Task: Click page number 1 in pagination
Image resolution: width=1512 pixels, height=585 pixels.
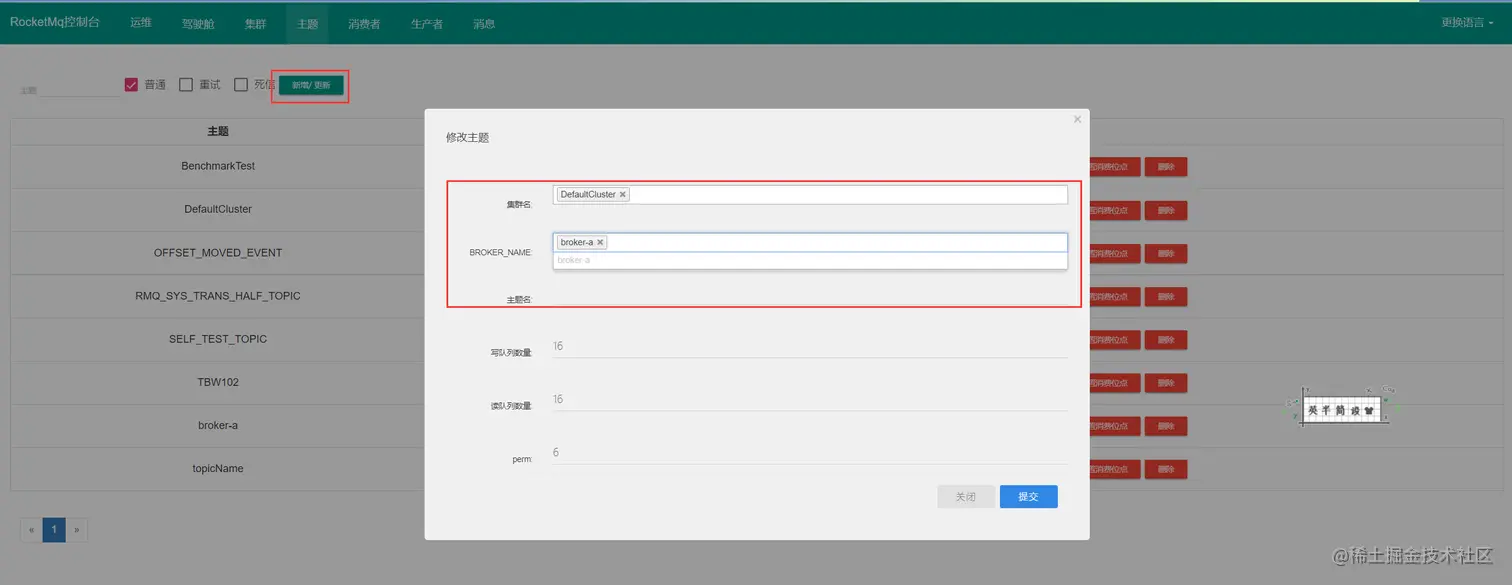Action: (x=54, y=530)
